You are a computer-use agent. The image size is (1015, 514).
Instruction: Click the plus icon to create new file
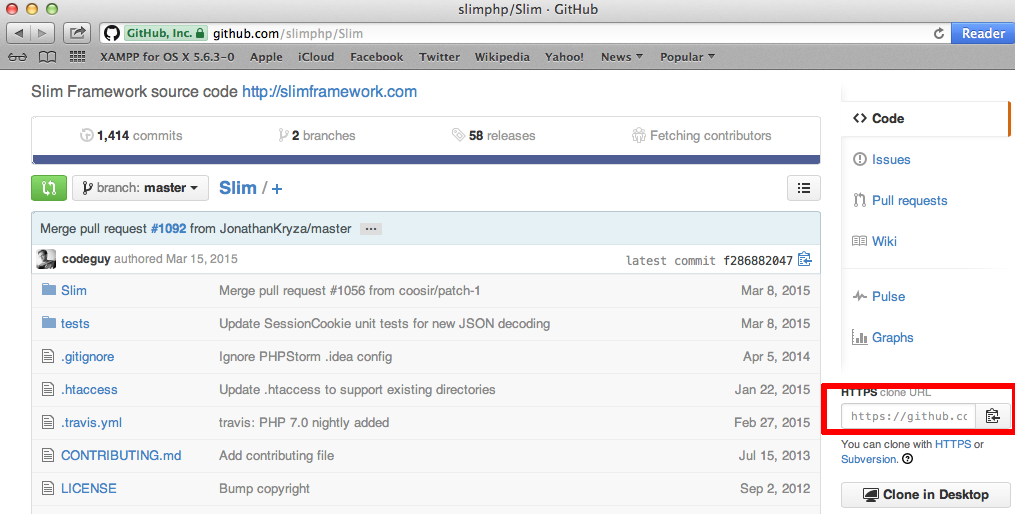[277, 188]
